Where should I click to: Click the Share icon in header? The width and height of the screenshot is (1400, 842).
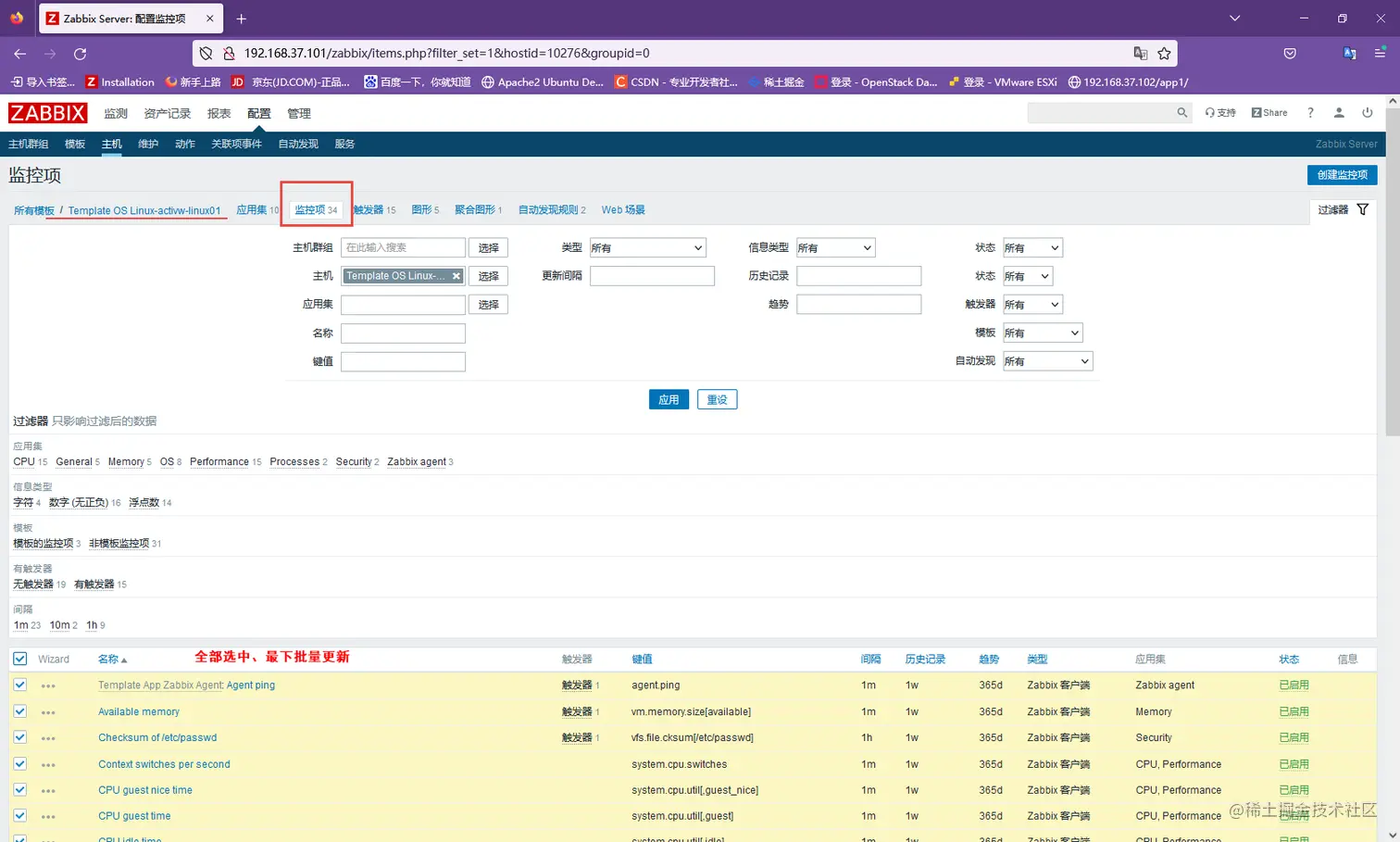(1269, 113)
